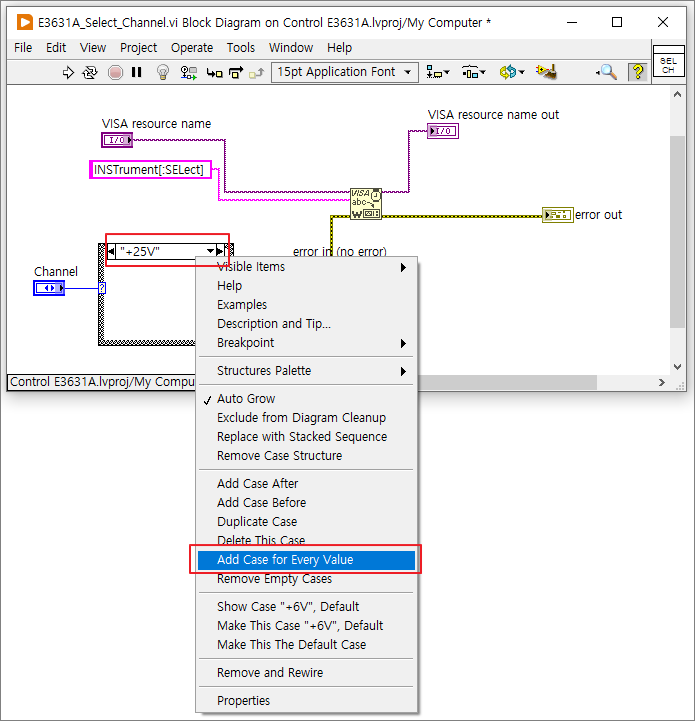Select the error out cluster terminal

pyautogui.click(x=557, y=215)
